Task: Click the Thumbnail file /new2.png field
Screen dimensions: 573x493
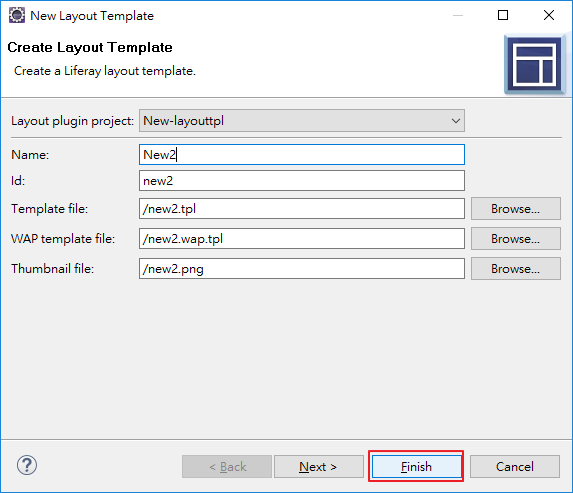Action: pyautogui.click(x=302, y=269)
